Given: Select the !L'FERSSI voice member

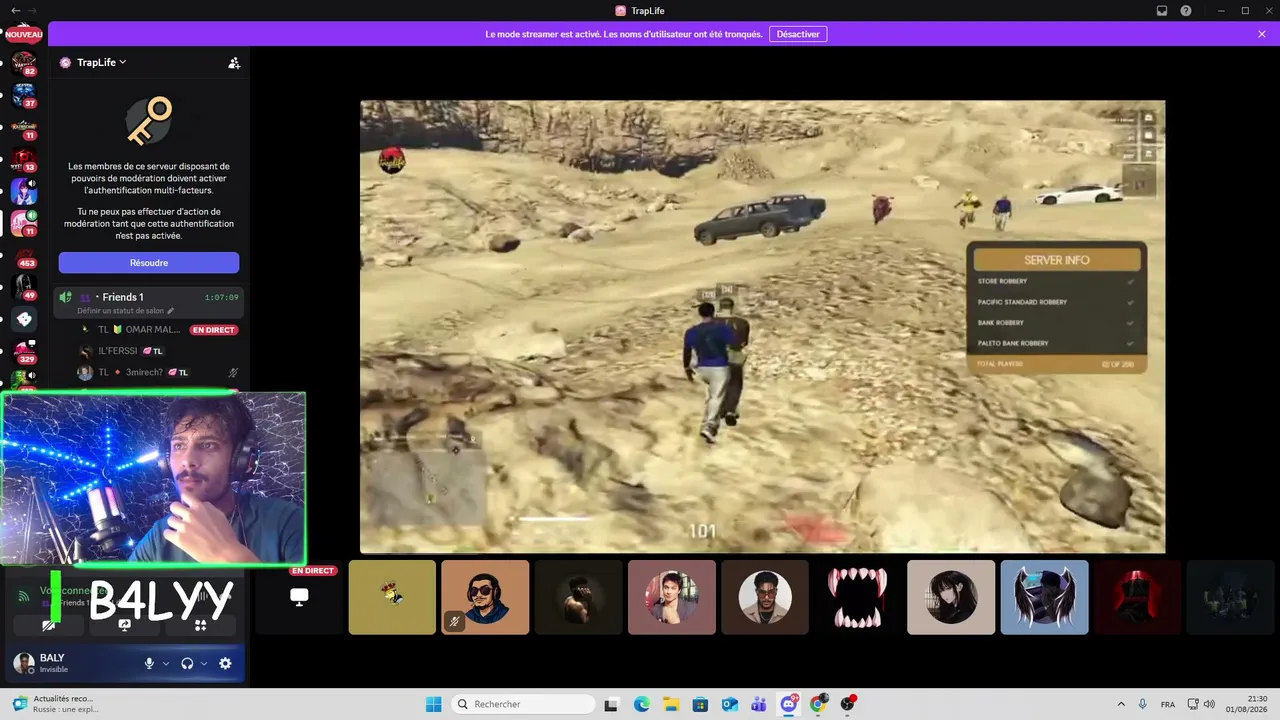Looking at the screenshot, I should [x=120, y=351].
